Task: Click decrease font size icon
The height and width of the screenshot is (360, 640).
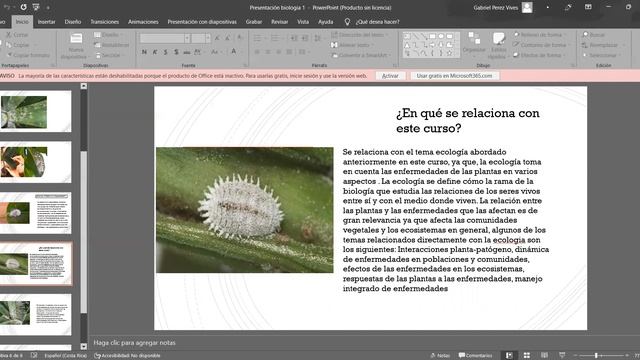Action: tap(228, 38)
